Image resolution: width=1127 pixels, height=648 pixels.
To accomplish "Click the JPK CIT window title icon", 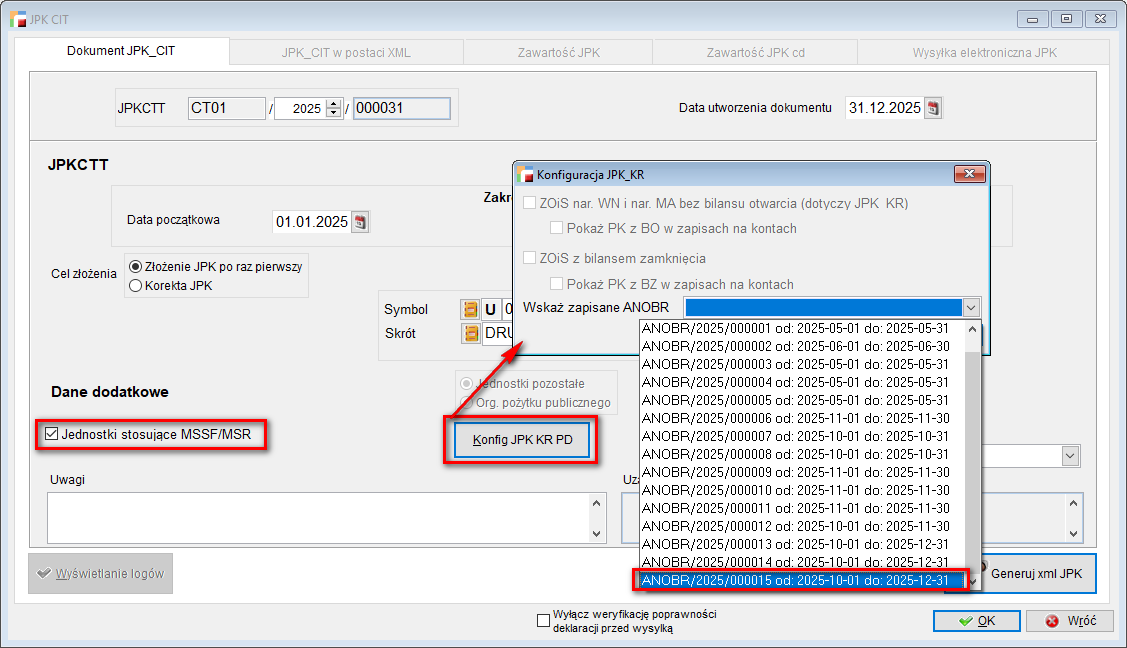I will tap(17, 19).
